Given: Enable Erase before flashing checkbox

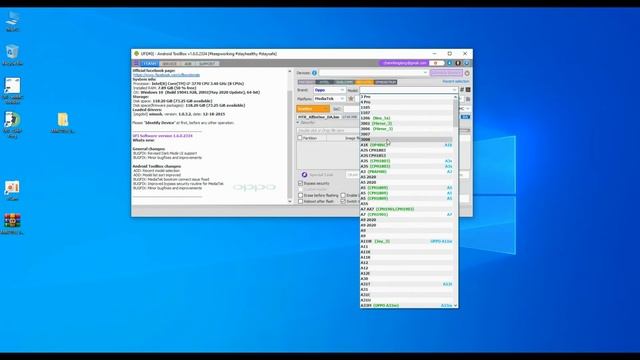Looking at the screenshot, I should [300, 196].
